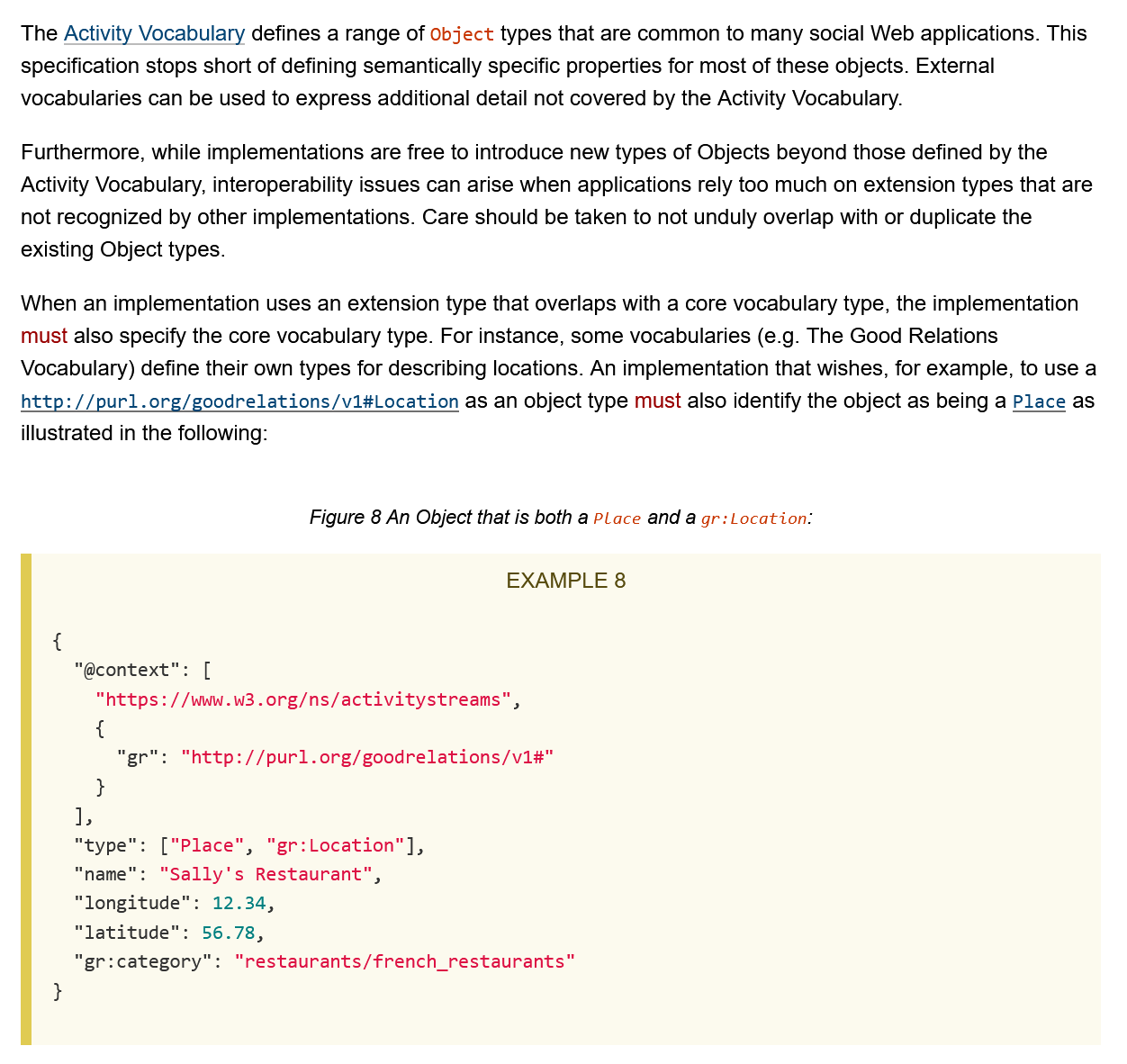This screenshot has height=1064, width=1127.
Task: Click the restaurants/french_restaurants string
Action: [x=404, y=961]
